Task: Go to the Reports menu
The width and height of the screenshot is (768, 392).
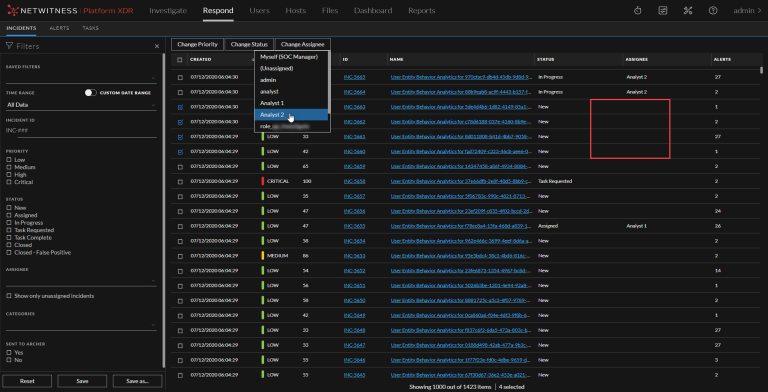Action: [x=422, y=10]
